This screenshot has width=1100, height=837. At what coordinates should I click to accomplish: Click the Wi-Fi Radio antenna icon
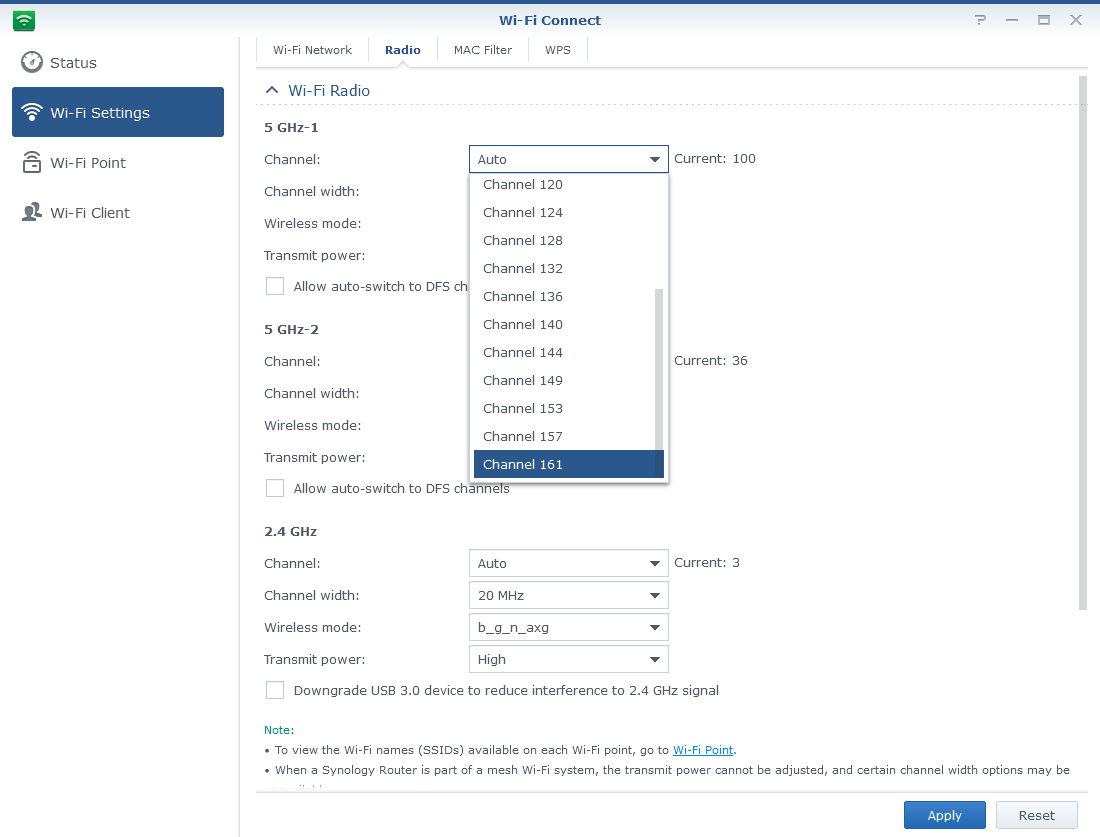[x=270, y=90]
